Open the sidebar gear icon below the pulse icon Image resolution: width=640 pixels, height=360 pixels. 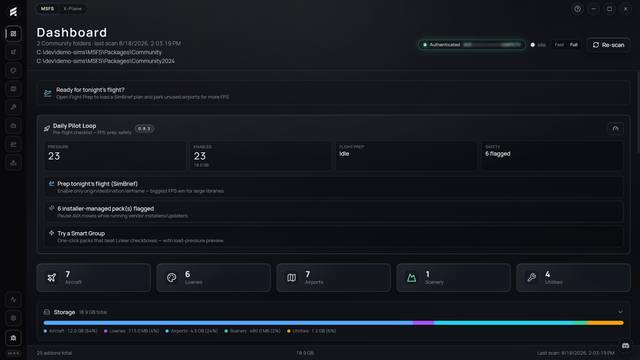tap(13, 318)
